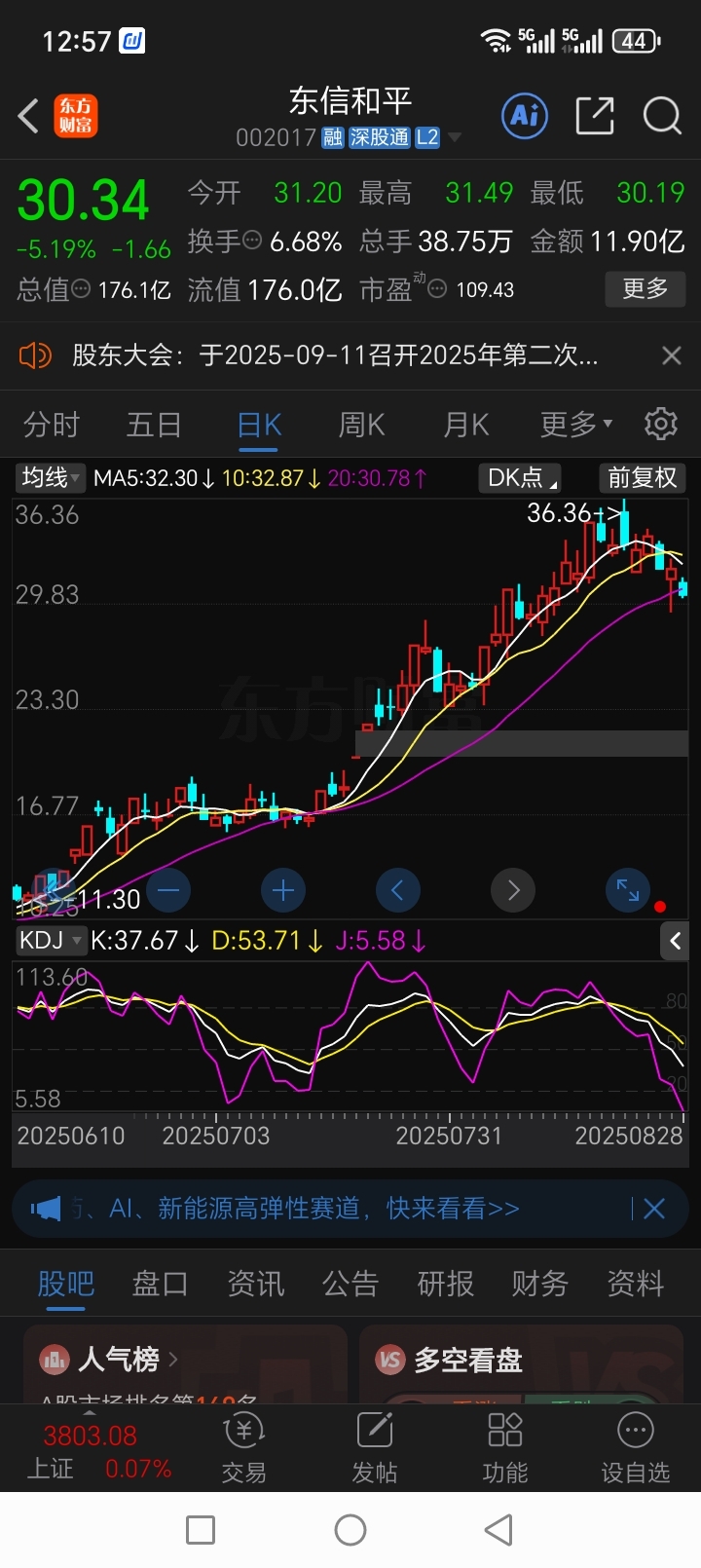Select the 股吧 tab

(x=65, y=1284)
